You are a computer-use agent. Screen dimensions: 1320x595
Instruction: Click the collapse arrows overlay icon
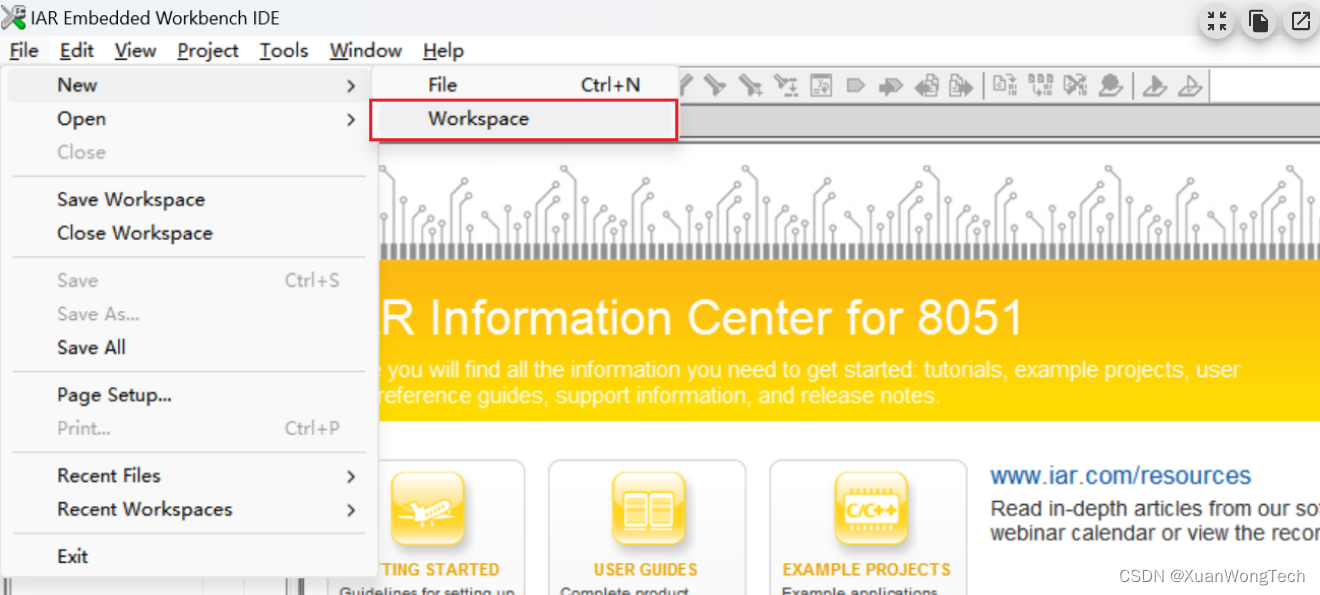(x=1217, y=21)
